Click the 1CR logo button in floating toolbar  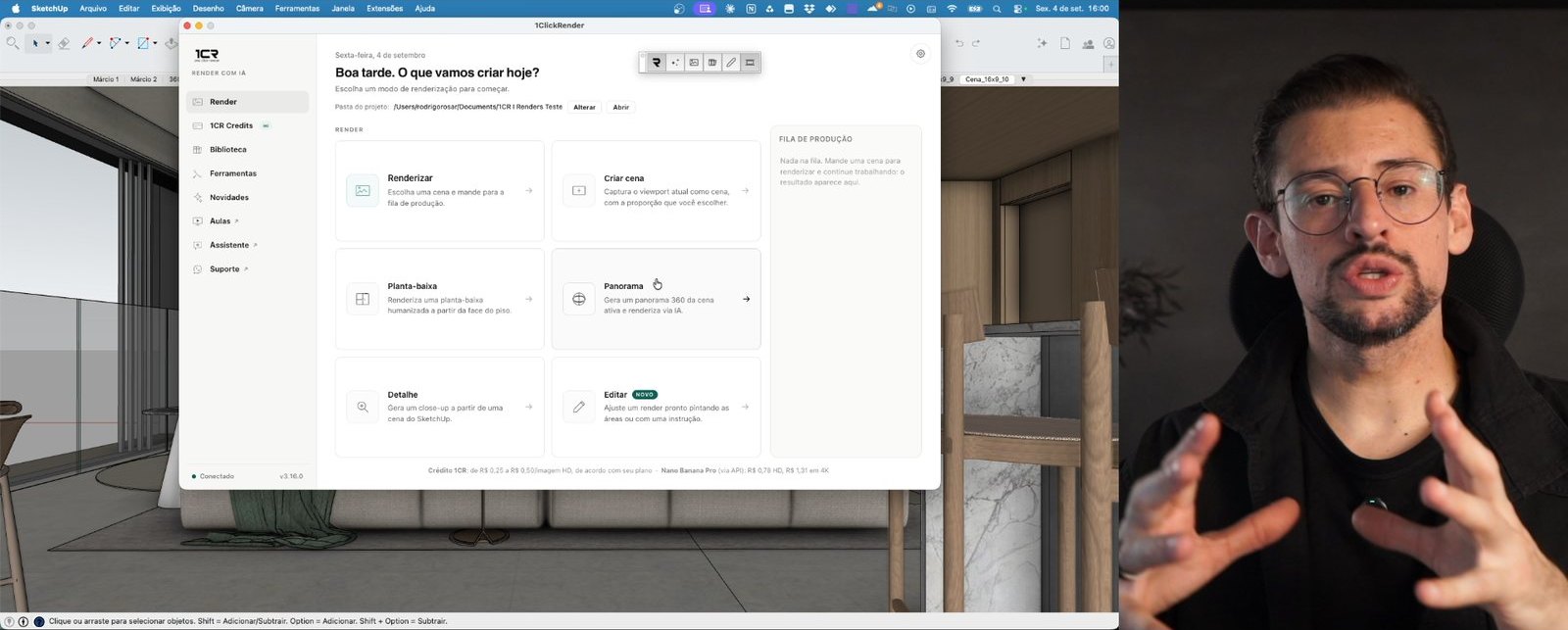[657, 63]
